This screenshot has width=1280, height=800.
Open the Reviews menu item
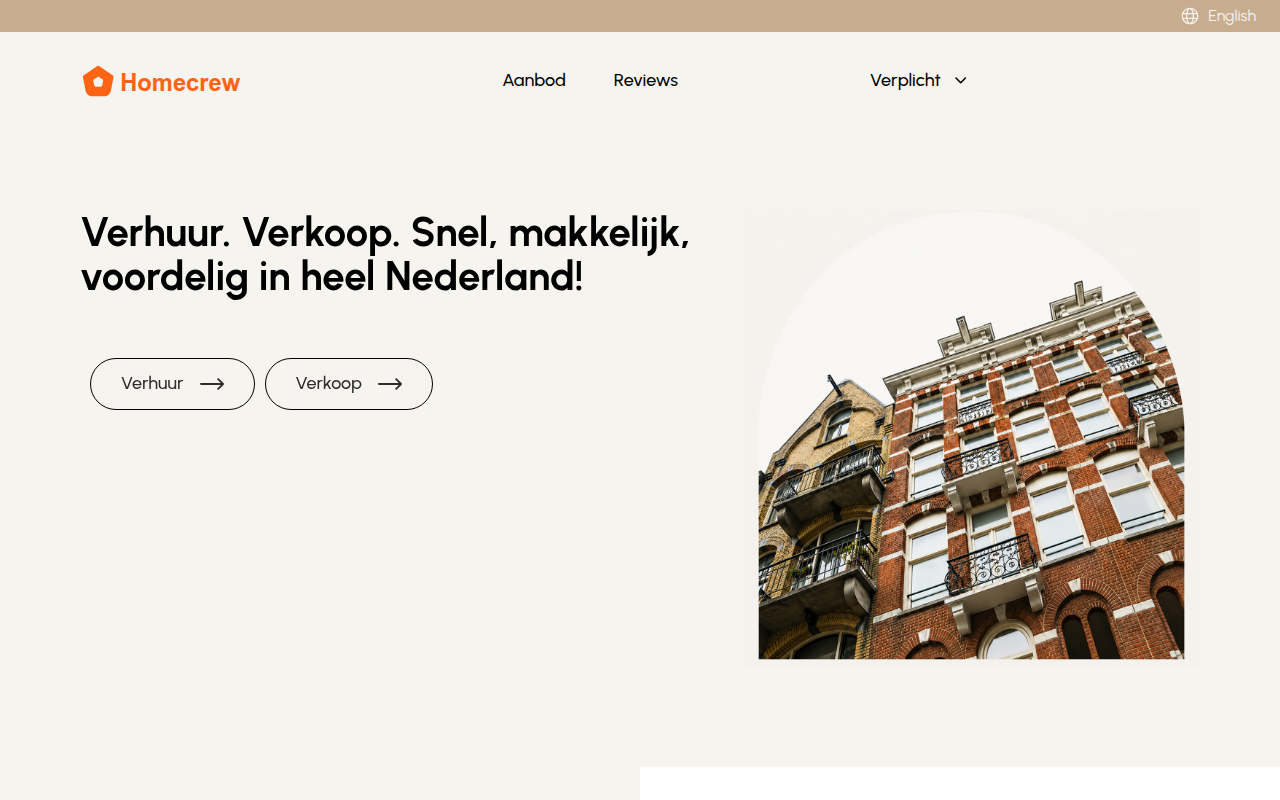click(x=646, y=80)
